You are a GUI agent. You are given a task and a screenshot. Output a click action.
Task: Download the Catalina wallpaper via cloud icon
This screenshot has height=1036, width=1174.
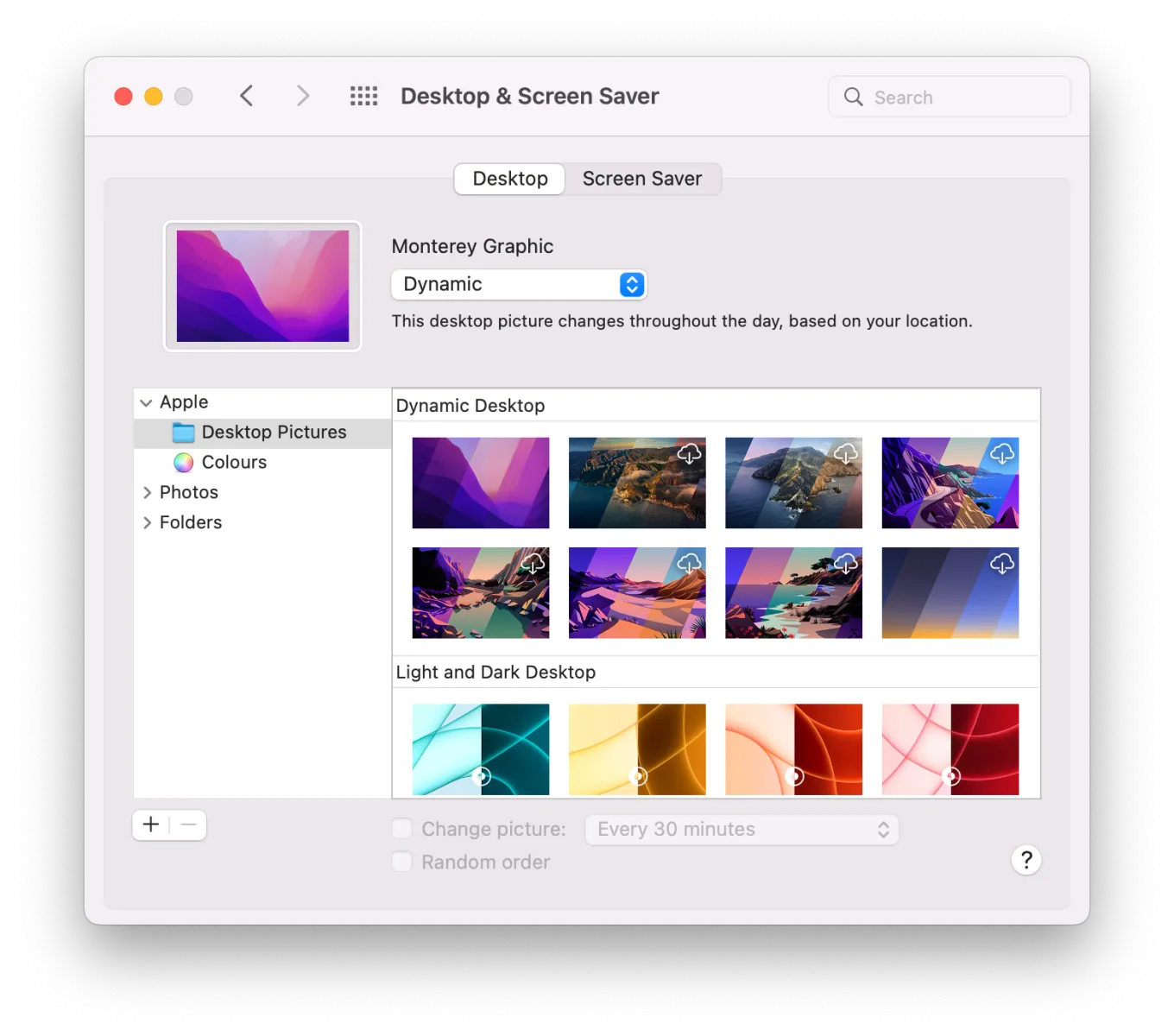[x=846, y=453]
